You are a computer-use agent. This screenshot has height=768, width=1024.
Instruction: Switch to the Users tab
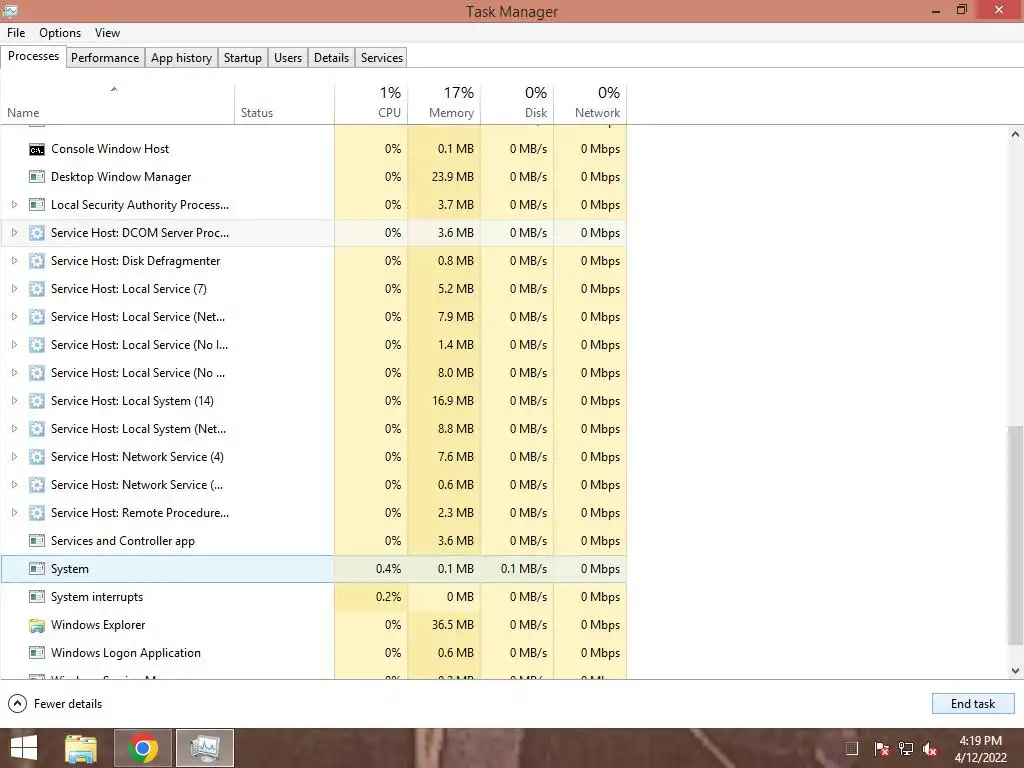tap(288, 57)
